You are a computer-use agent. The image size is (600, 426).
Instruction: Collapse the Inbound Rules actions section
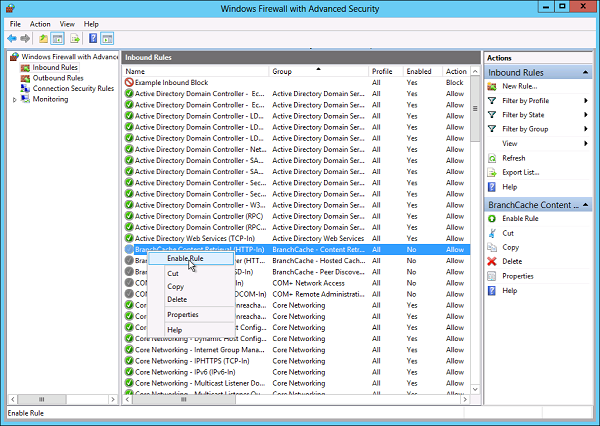click(585, 72)
